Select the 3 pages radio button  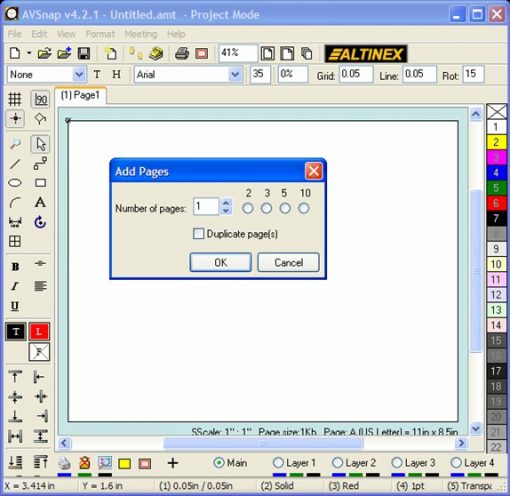coord(266,209)
